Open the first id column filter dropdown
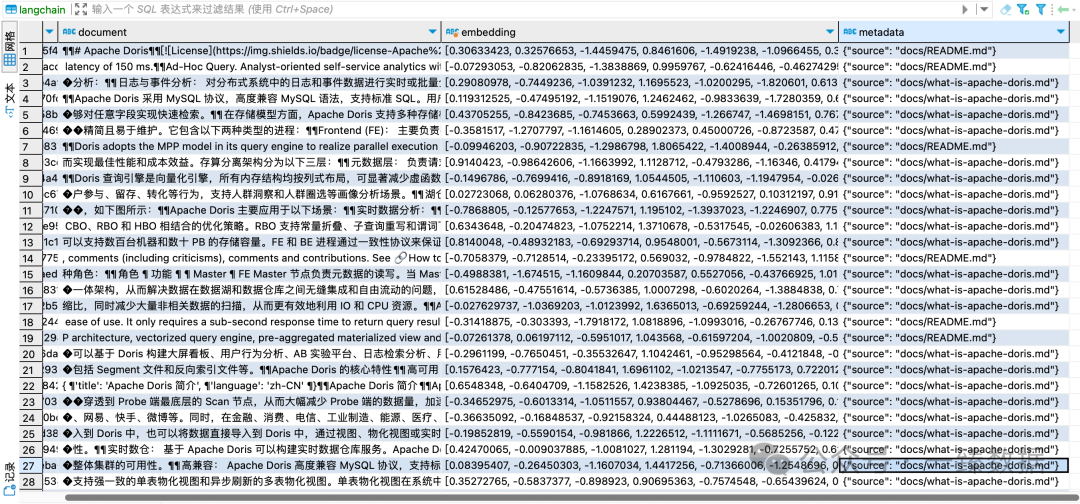 tap(50, 32)
